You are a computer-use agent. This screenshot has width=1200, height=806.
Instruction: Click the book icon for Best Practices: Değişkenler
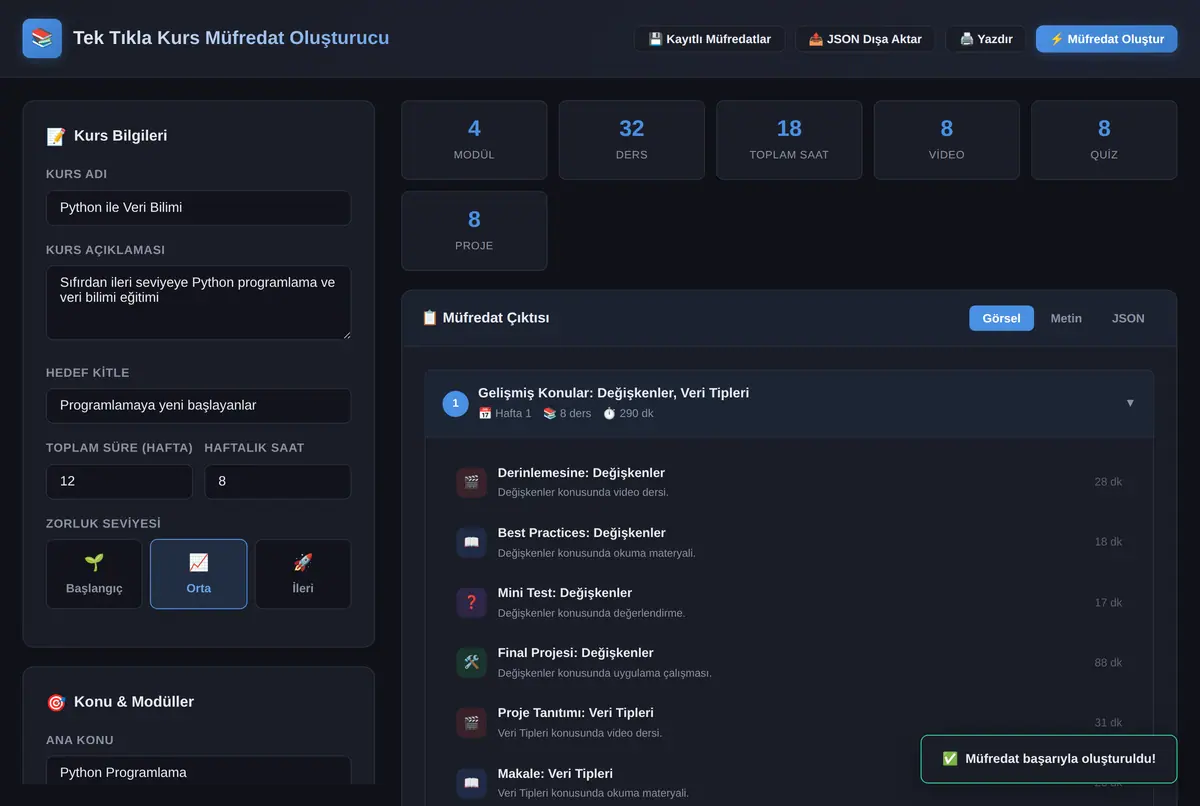point(471,542)
